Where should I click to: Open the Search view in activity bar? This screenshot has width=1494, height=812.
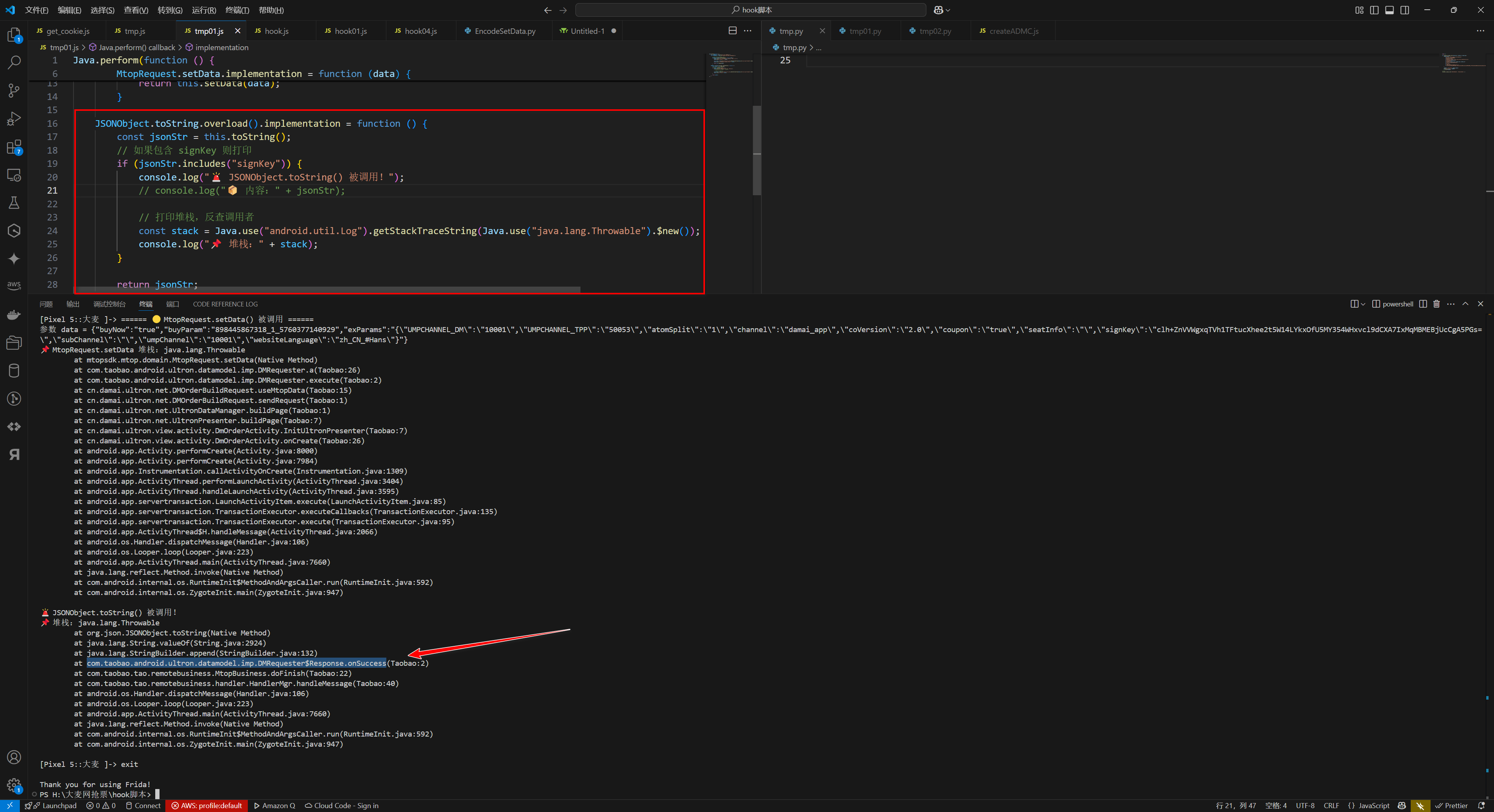point(14,62)
